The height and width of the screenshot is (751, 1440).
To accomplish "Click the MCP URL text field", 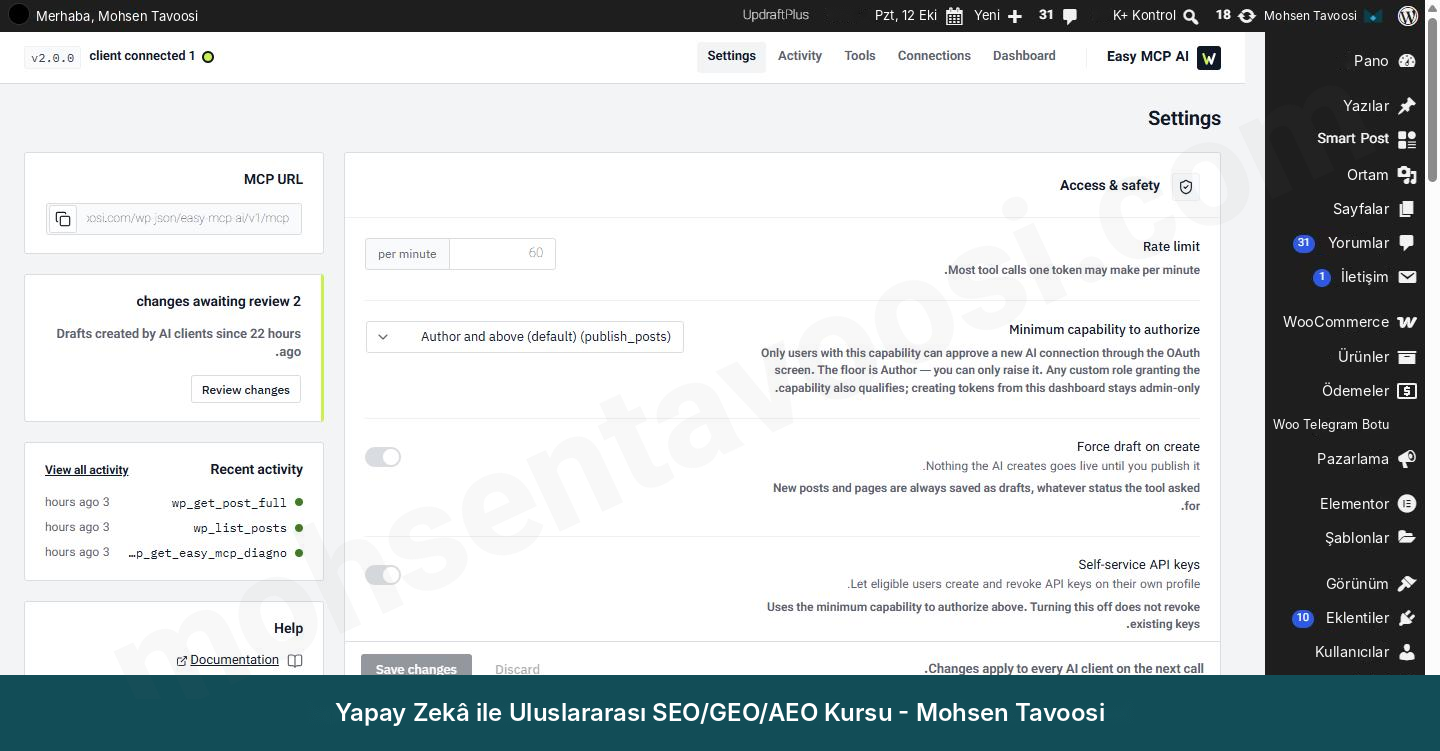I will pos(188,218).
